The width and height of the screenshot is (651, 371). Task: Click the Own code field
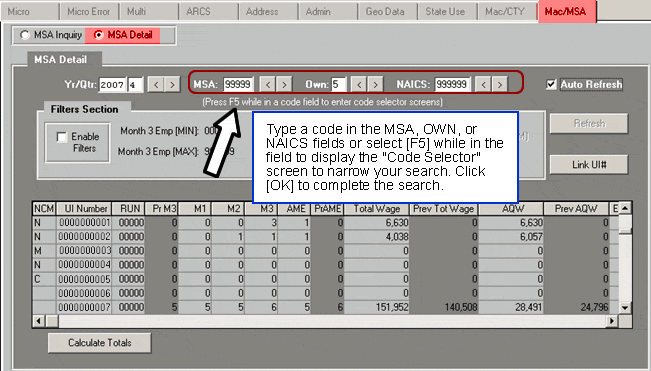click(338, 85)
